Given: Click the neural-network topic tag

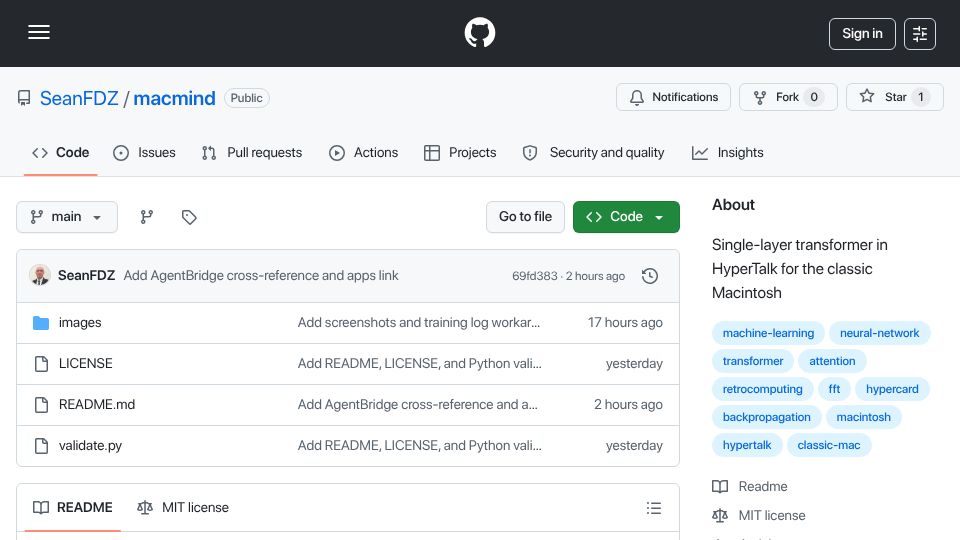Looking at the screenshot, I should (x=880, y=333).
